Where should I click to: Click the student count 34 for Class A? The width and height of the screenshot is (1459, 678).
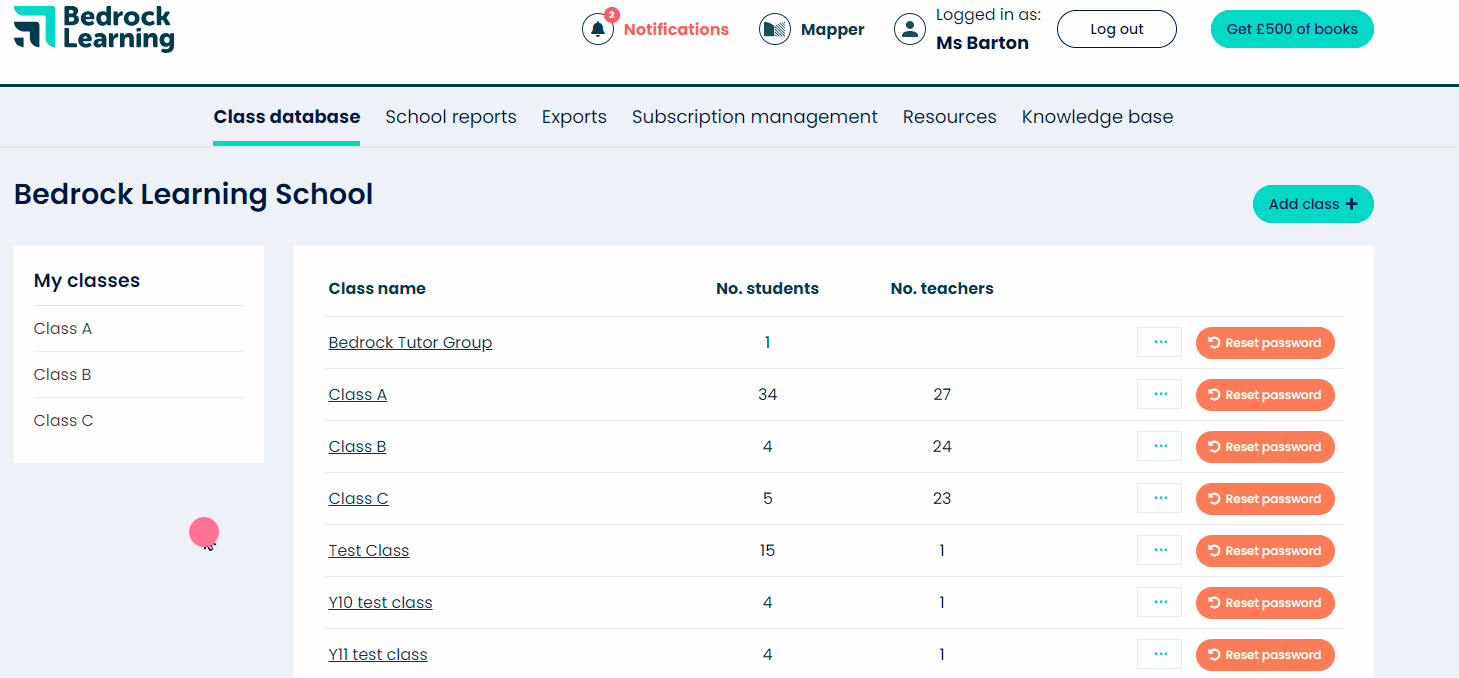(767, 395)
